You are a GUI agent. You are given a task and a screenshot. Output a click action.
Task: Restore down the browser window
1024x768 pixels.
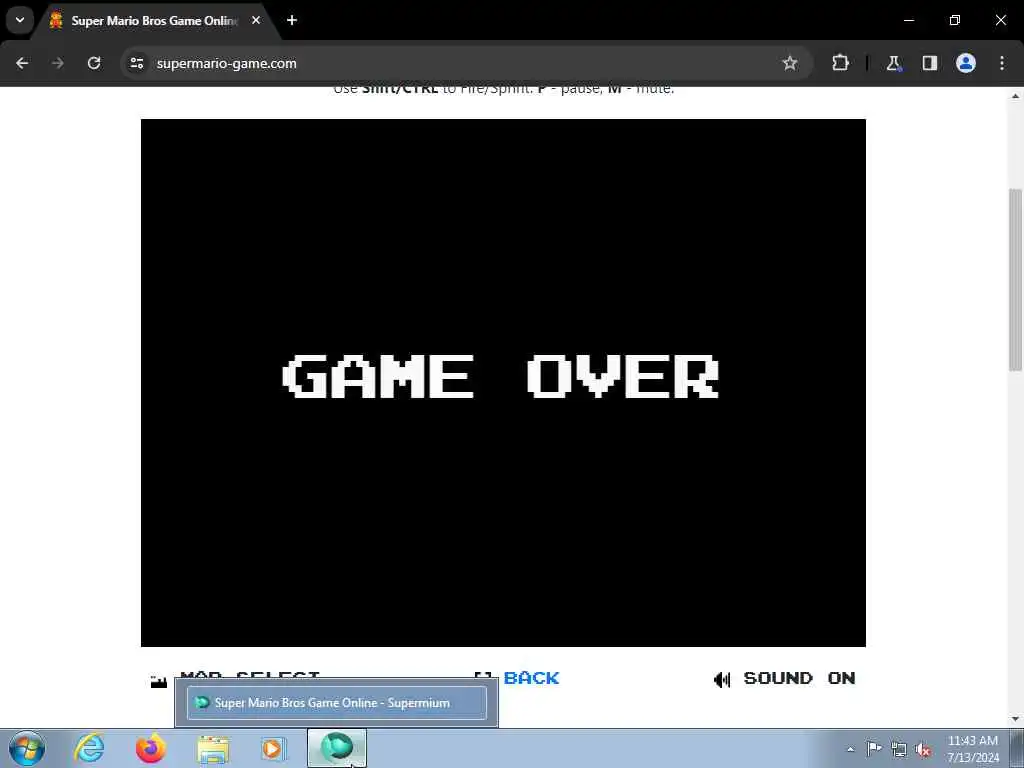[x=955, y=20]
